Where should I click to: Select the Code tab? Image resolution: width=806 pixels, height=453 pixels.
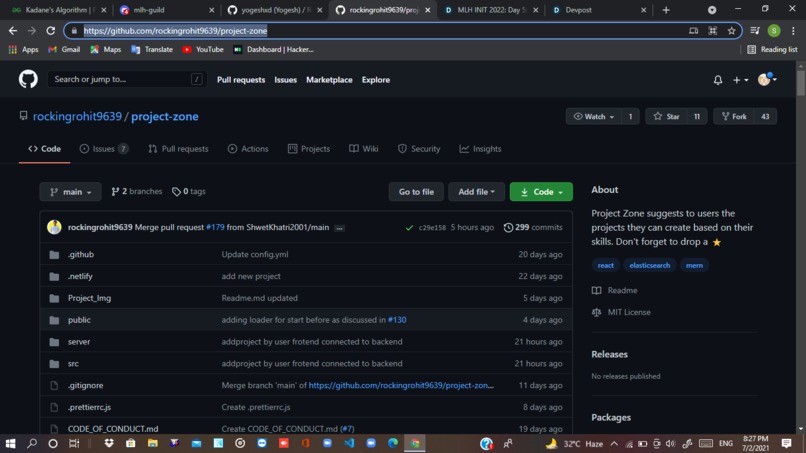(45, 149)
